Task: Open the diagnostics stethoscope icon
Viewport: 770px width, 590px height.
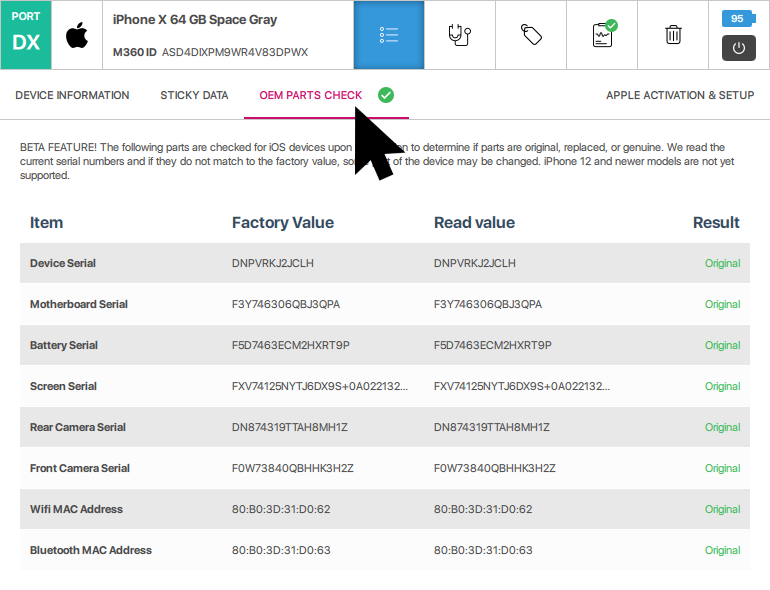Action: tap(460, 35)
